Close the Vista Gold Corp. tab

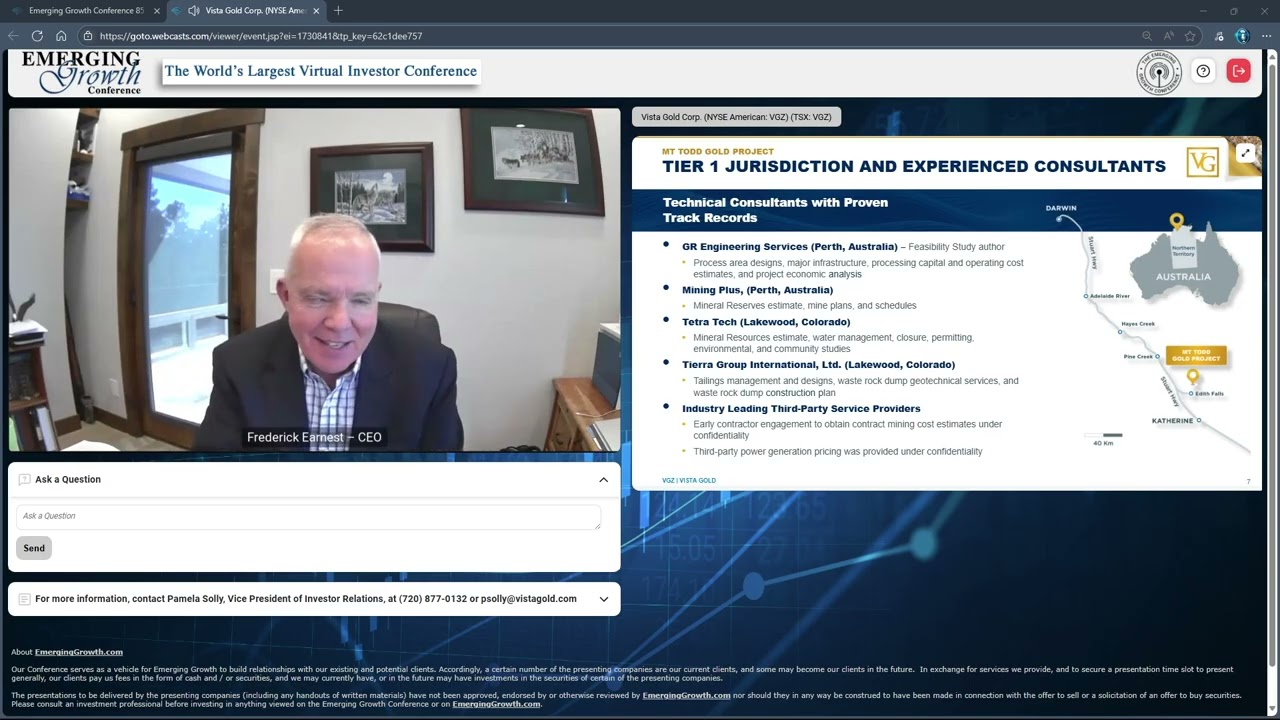[317, 11]
